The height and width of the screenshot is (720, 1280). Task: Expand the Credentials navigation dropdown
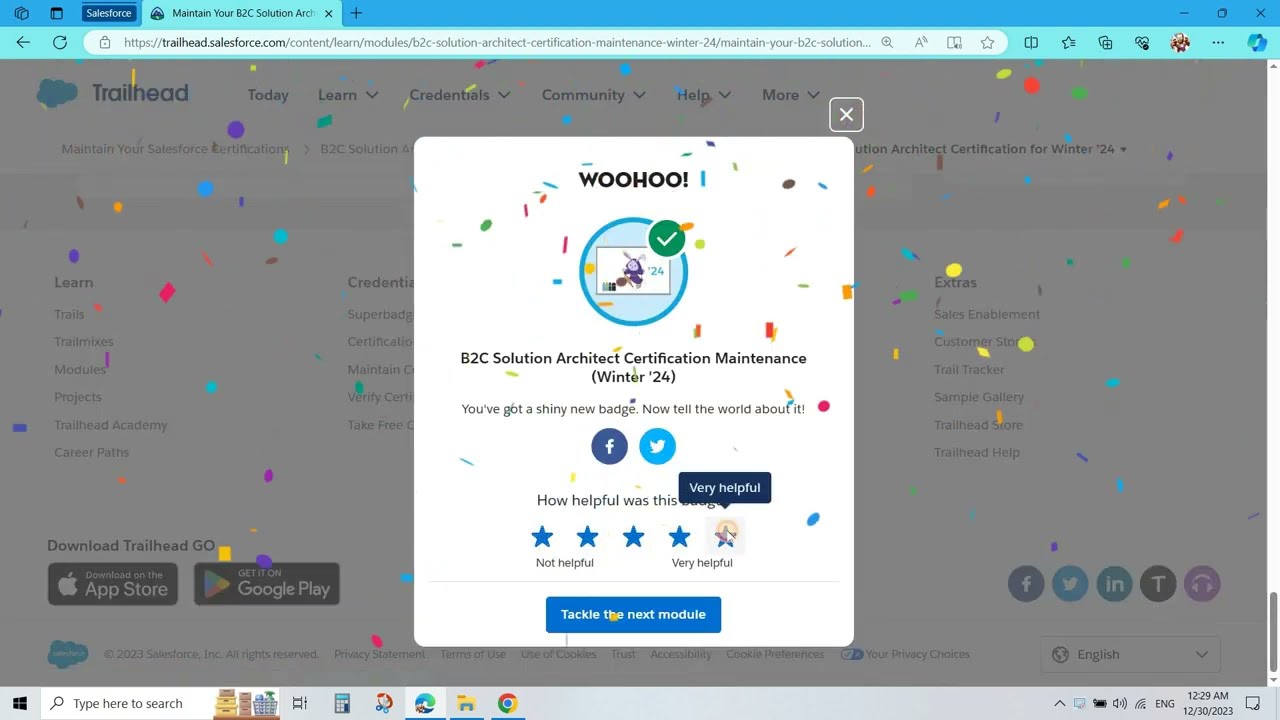click(x=460, y=95)
